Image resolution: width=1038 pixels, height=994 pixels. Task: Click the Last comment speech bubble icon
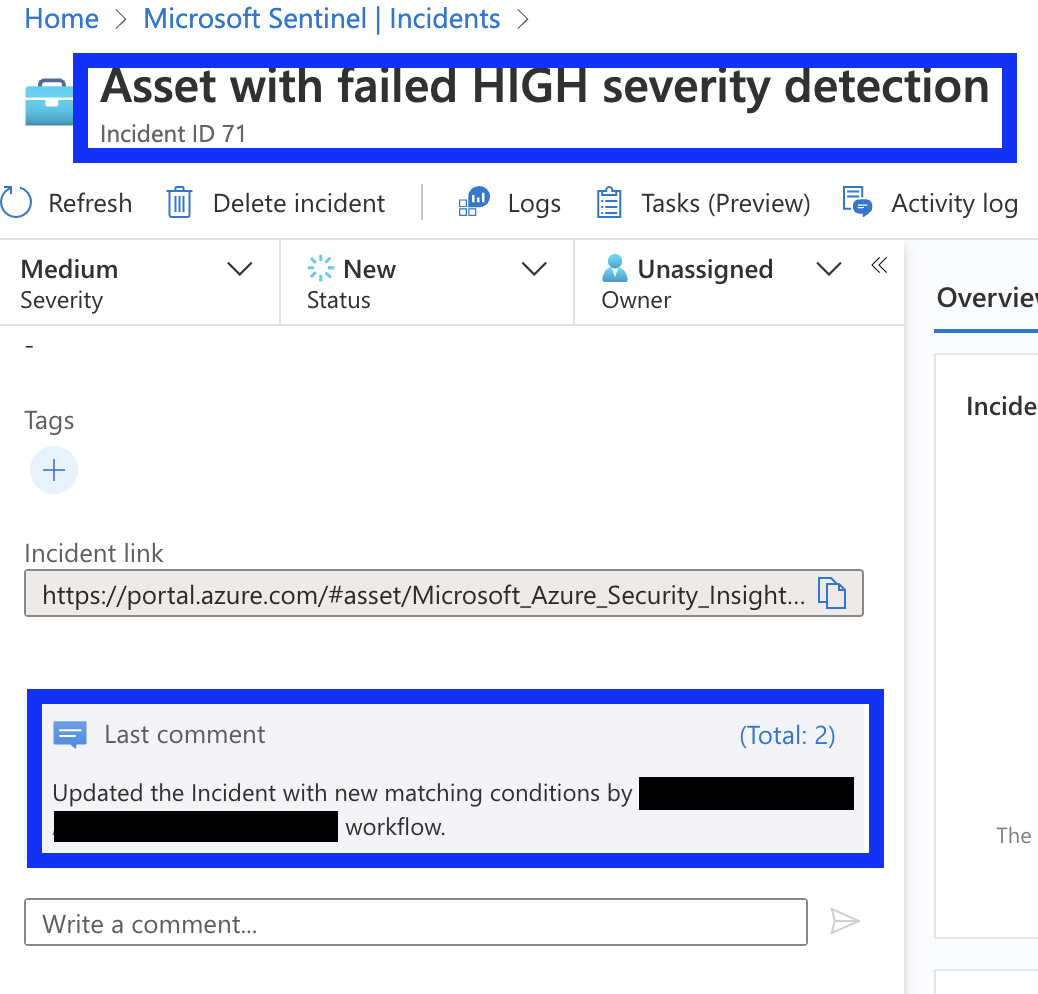pyautogui.click(x=70, y=735)
